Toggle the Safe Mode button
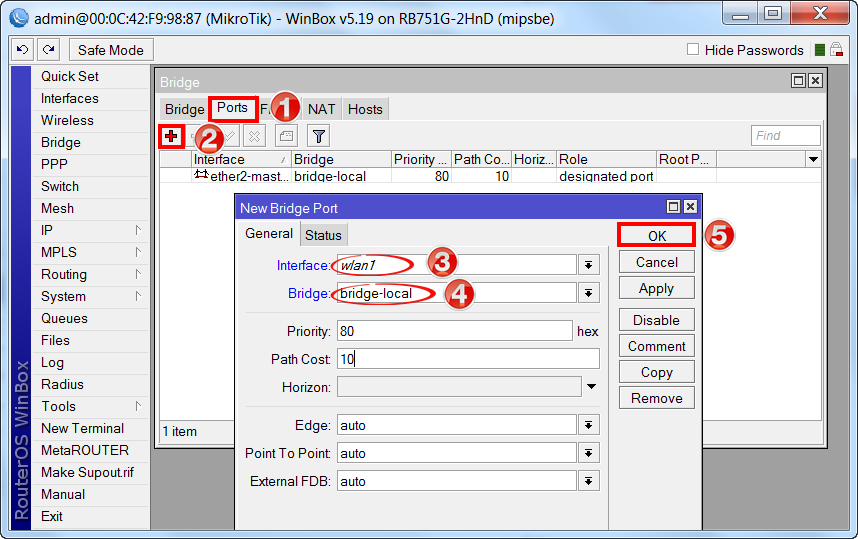This screenshot has height=539, width=858. click(x=110, y=50)
